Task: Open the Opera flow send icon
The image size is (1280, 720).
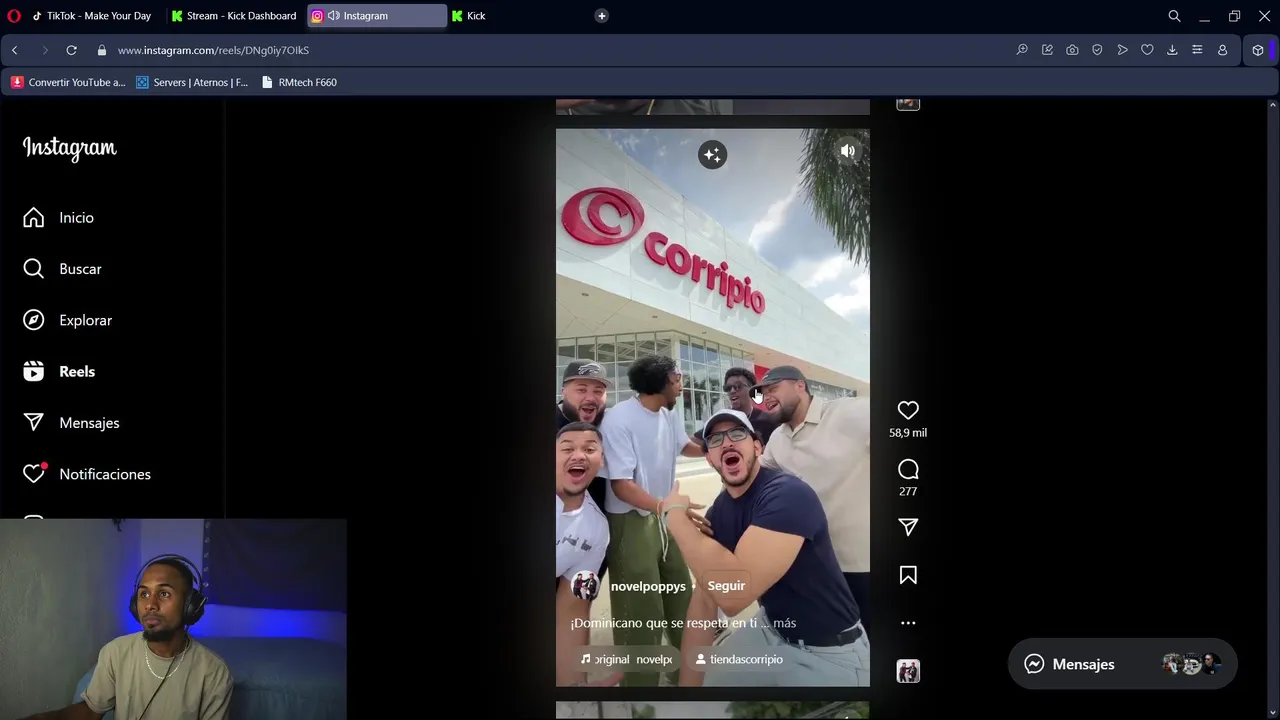Action: (x=1122, y=50)
